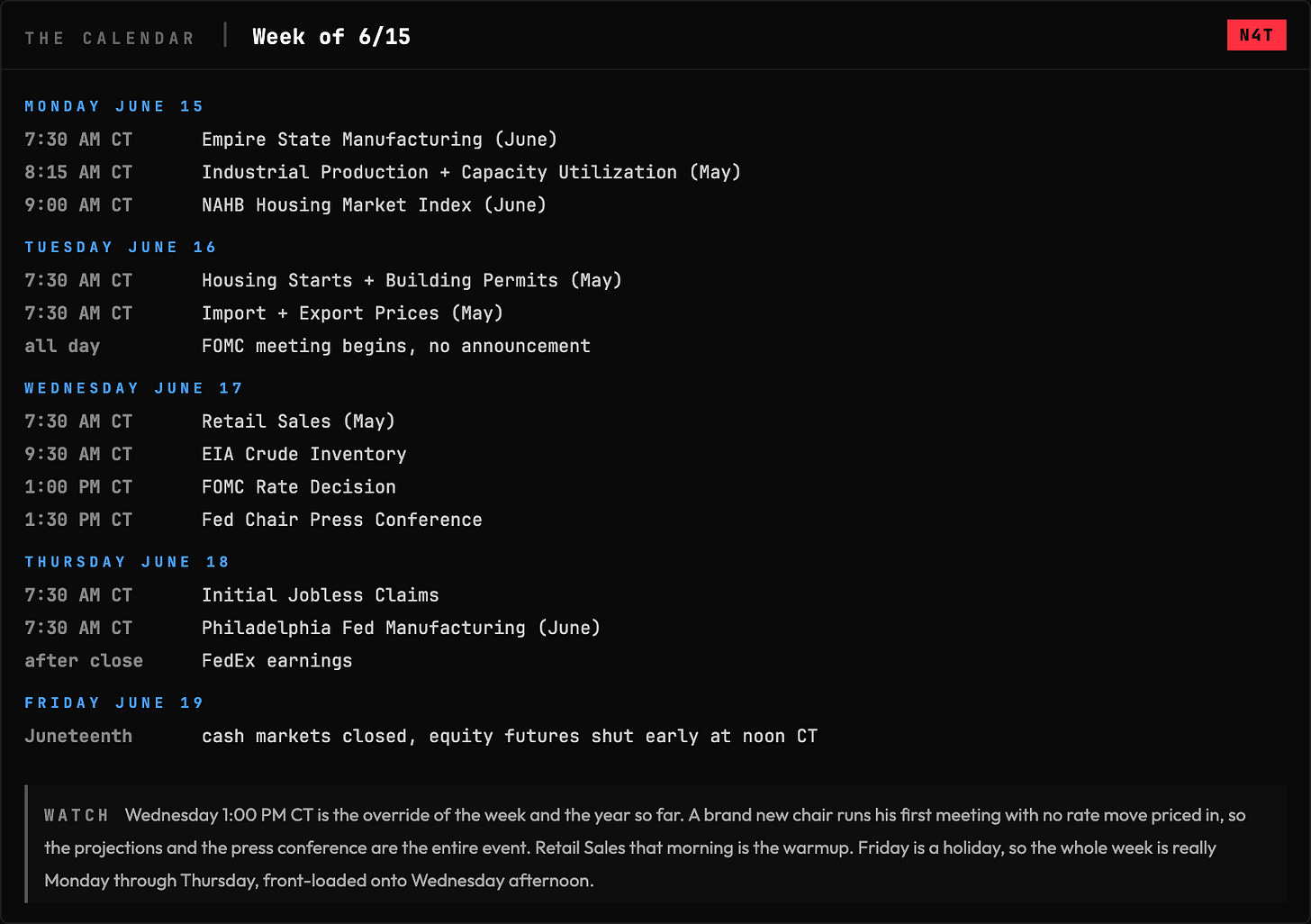Screen dimensions: 1311x924
Task: Select the 'THURSDAY JUNE 18' heading
Action: 127,562
